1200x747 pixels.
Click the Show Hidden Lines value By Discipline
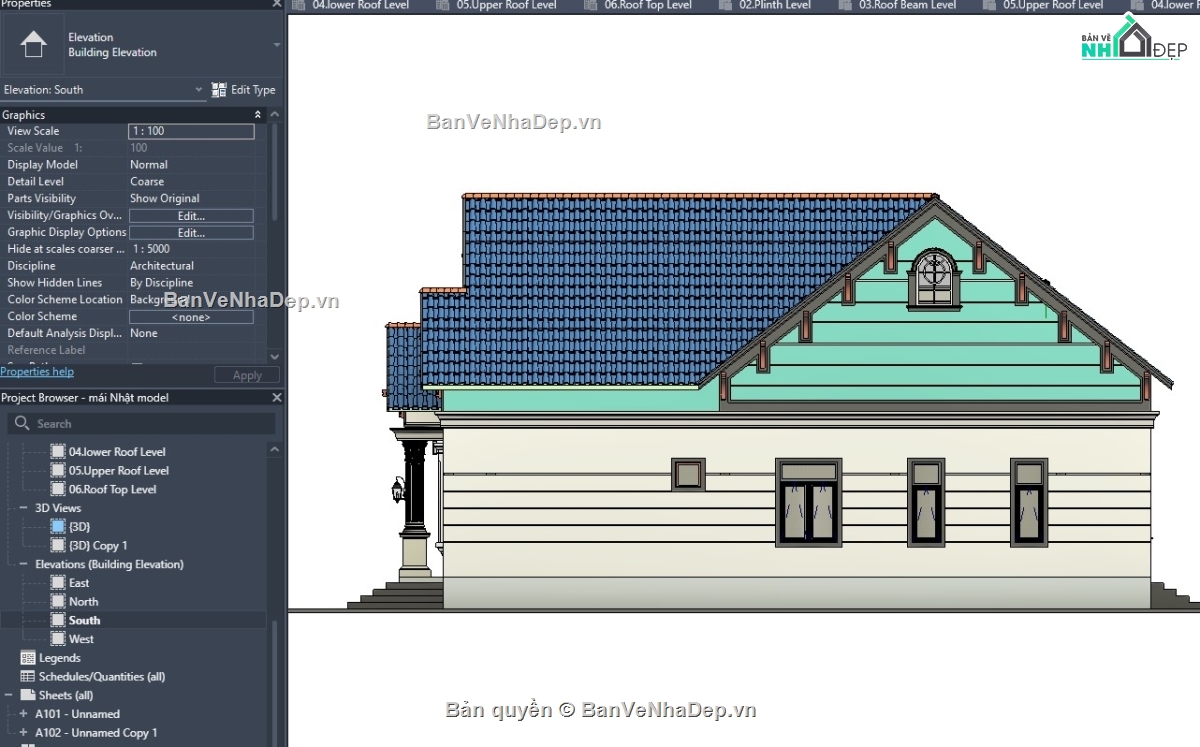click(x=162, y=283)
